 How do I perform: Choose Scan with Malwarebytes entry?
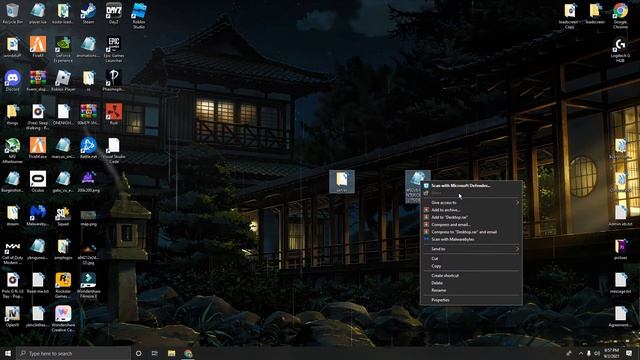tap(471, 239)
